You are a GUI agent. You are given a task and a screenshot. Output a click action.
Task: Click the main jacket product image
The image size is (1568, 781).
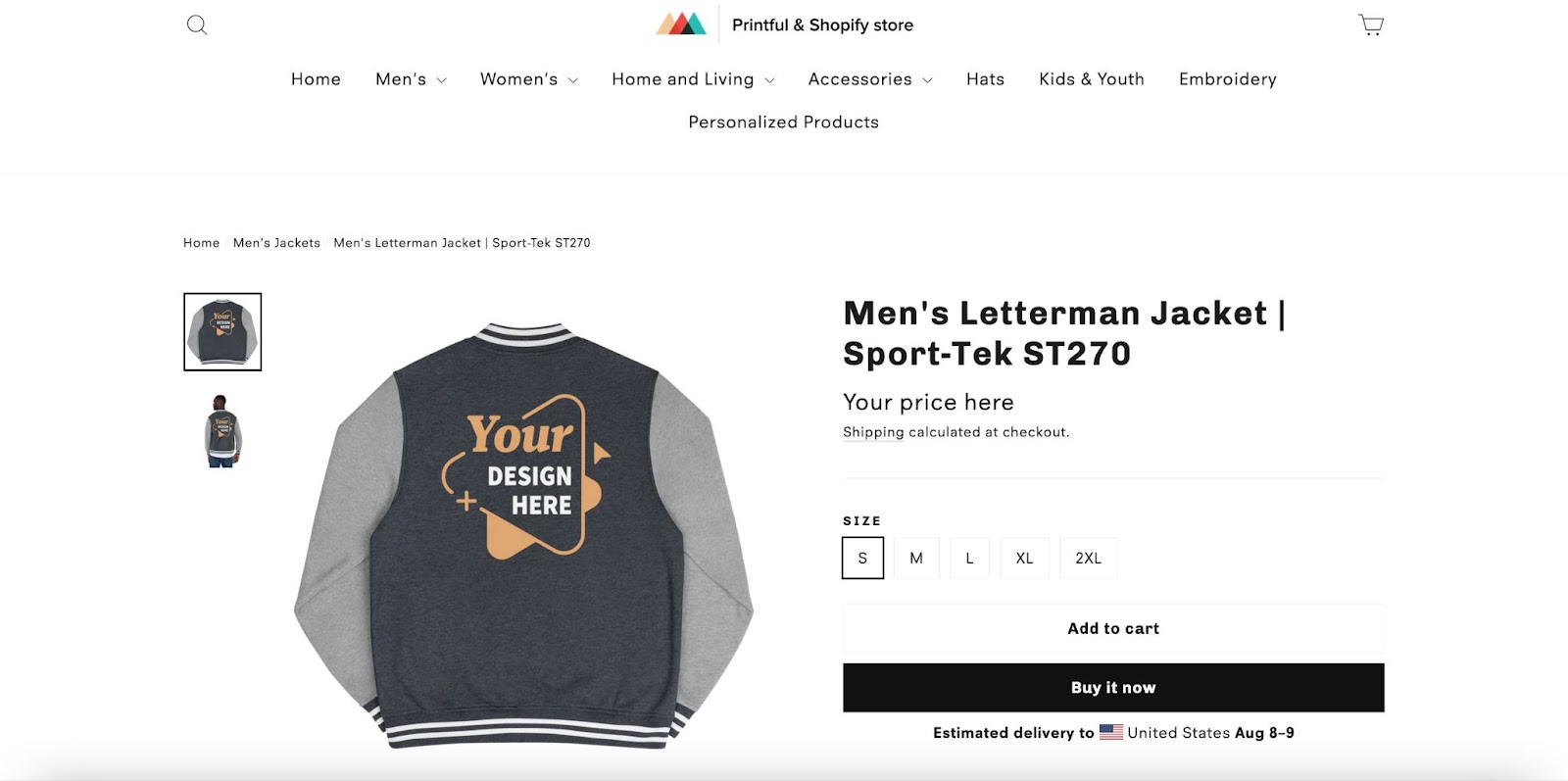point(524,534)
